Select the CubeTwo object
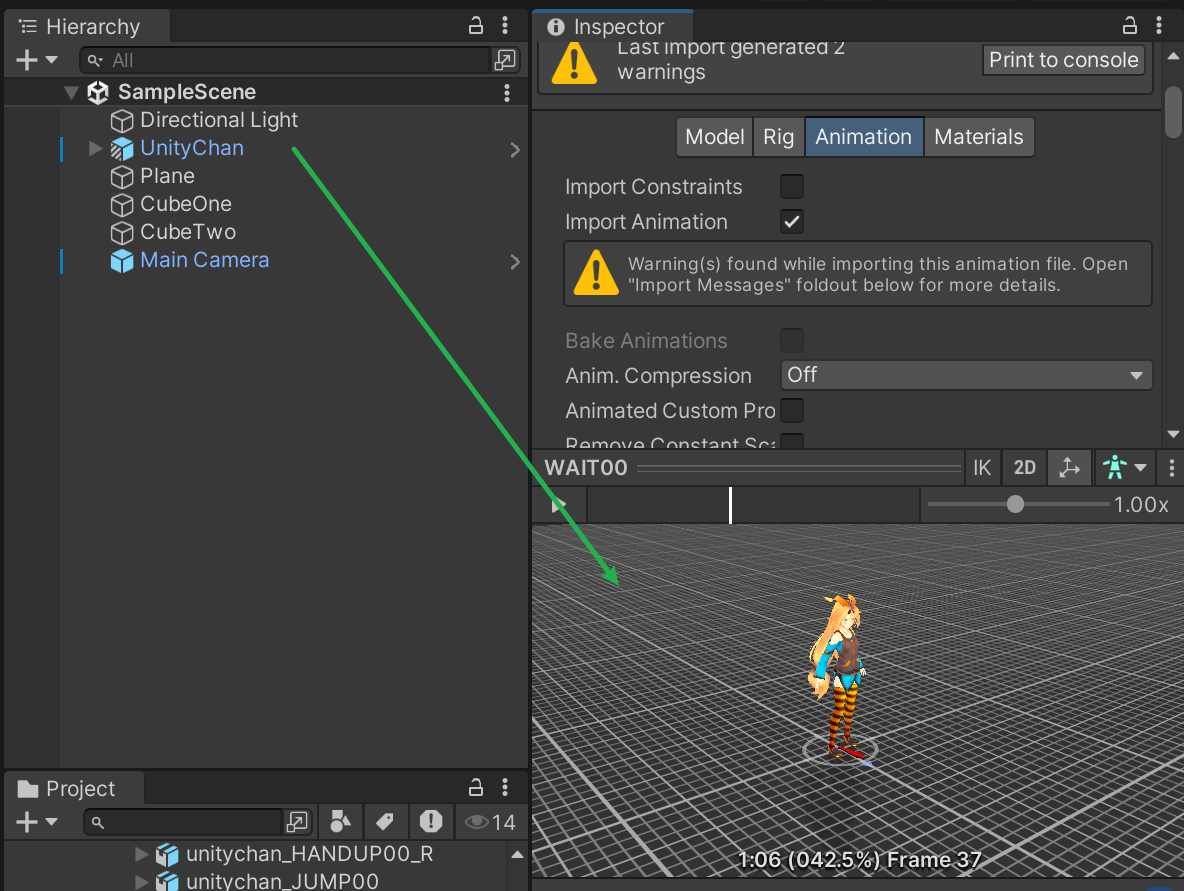 coord(188,232)
